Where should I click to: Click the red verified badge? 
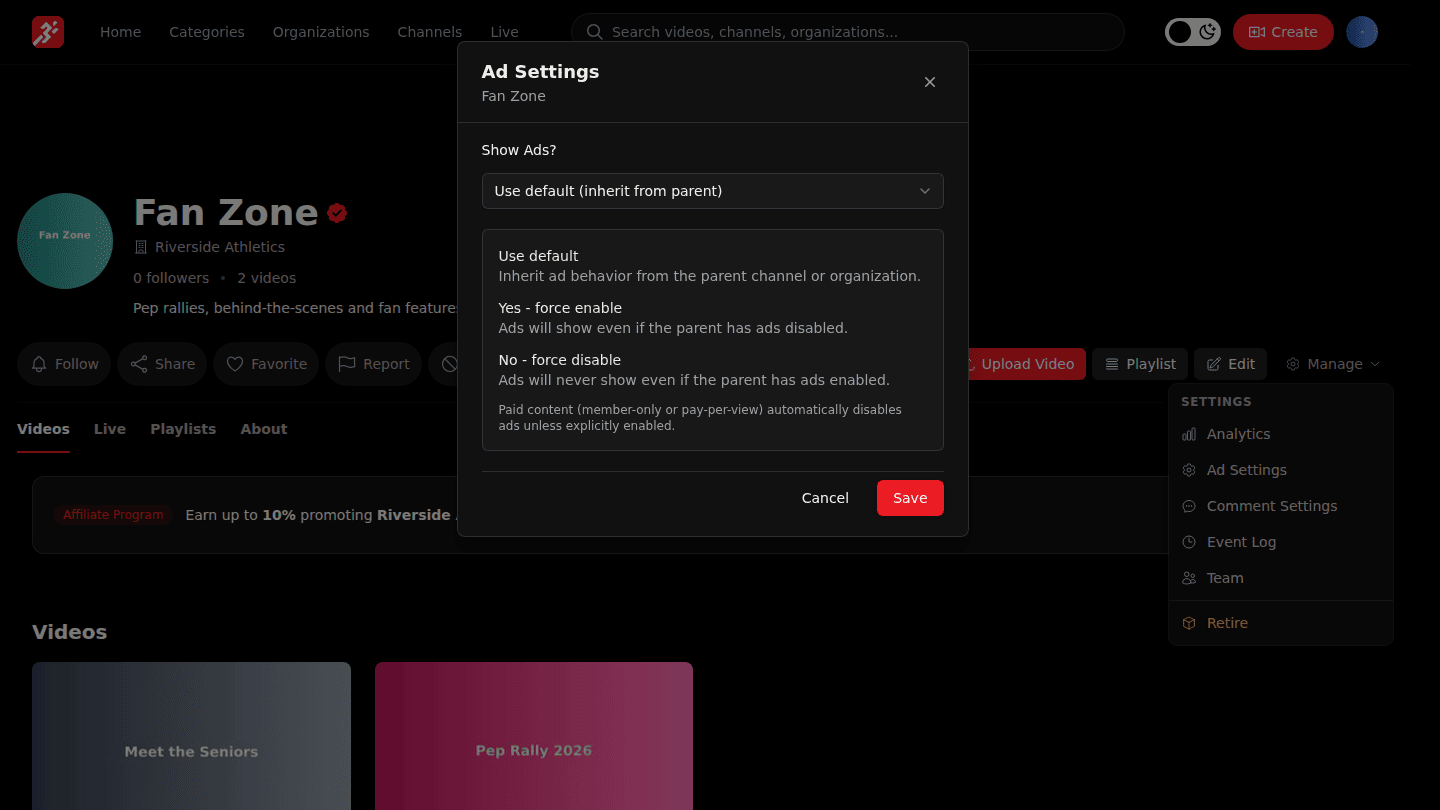[x=337, y=213]
